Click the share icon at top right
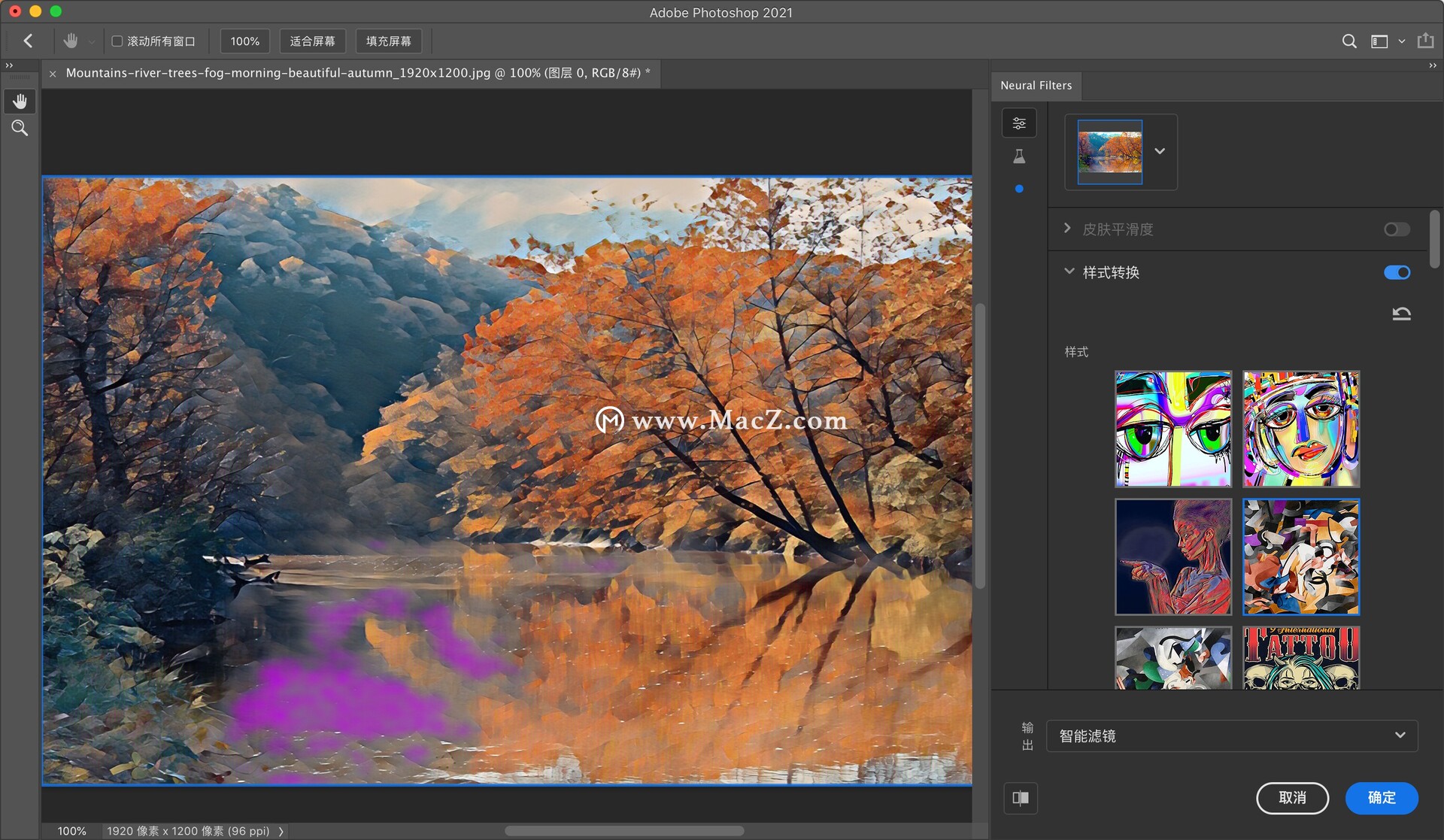The image size is (1444, 840). click(x=1425, y=41)
